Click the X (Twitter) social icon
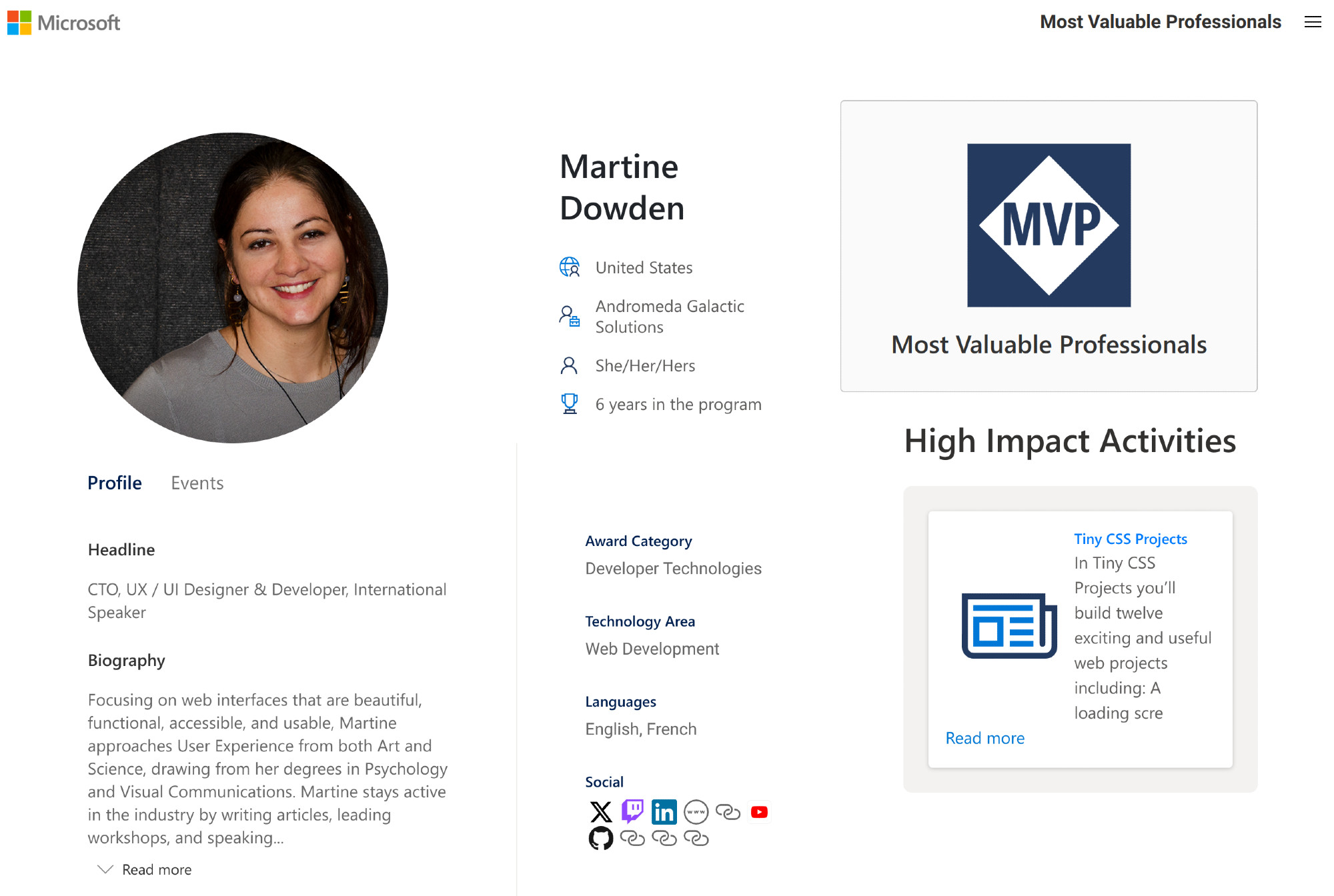Image resolution: width=1334 pixels, height=896 pixels. click(600, 811)
